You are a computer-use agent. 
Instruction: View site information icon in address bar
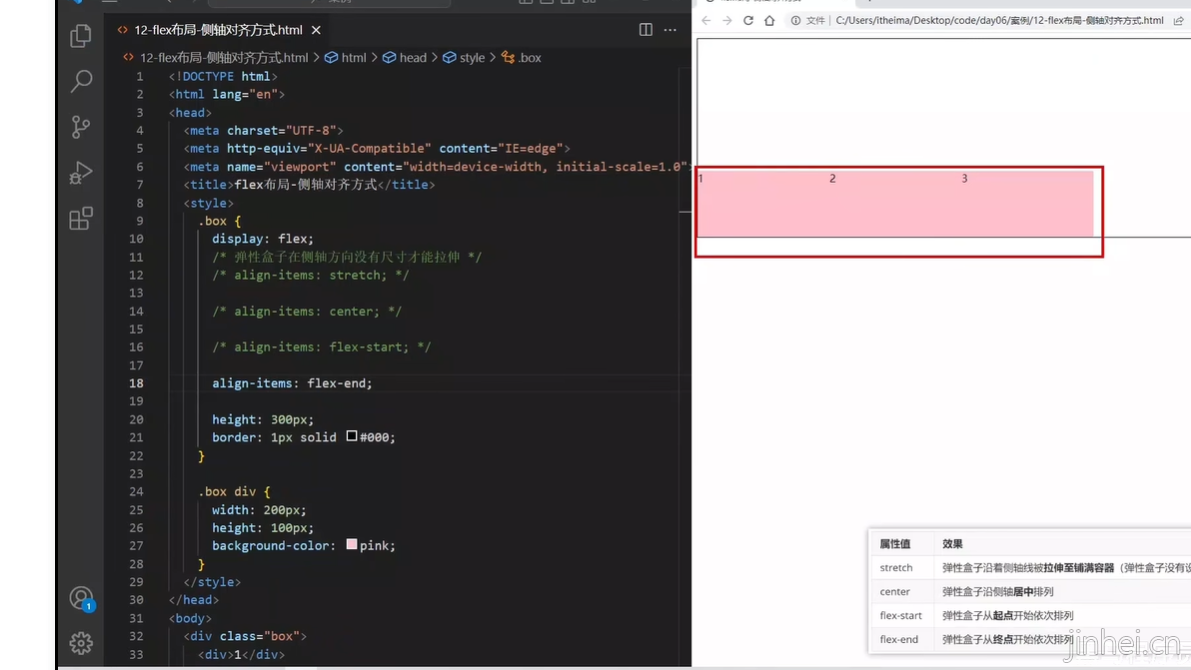(x=795, y=21)
